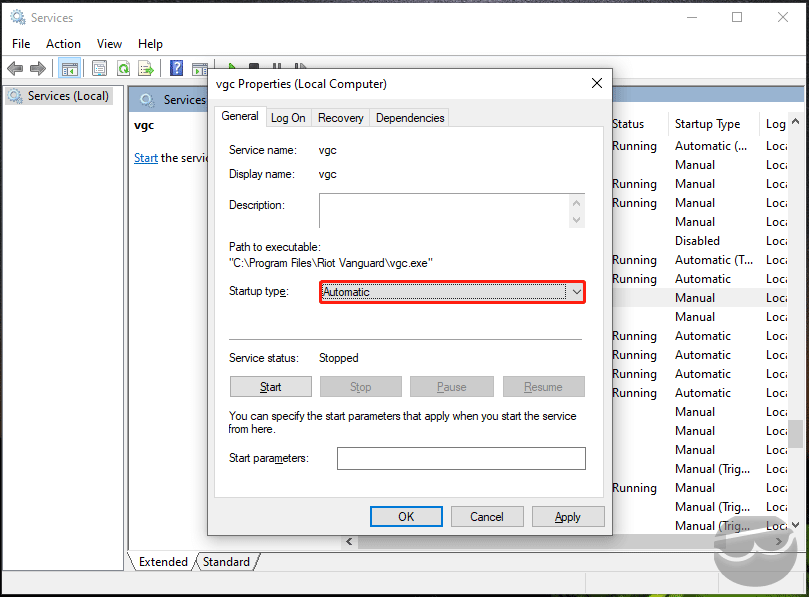Image resolution: width=809 pixels, height=597 pixels.
Task: Toggle the Show/Hide Console Tree icon
Action: click(x=70, y=68)
